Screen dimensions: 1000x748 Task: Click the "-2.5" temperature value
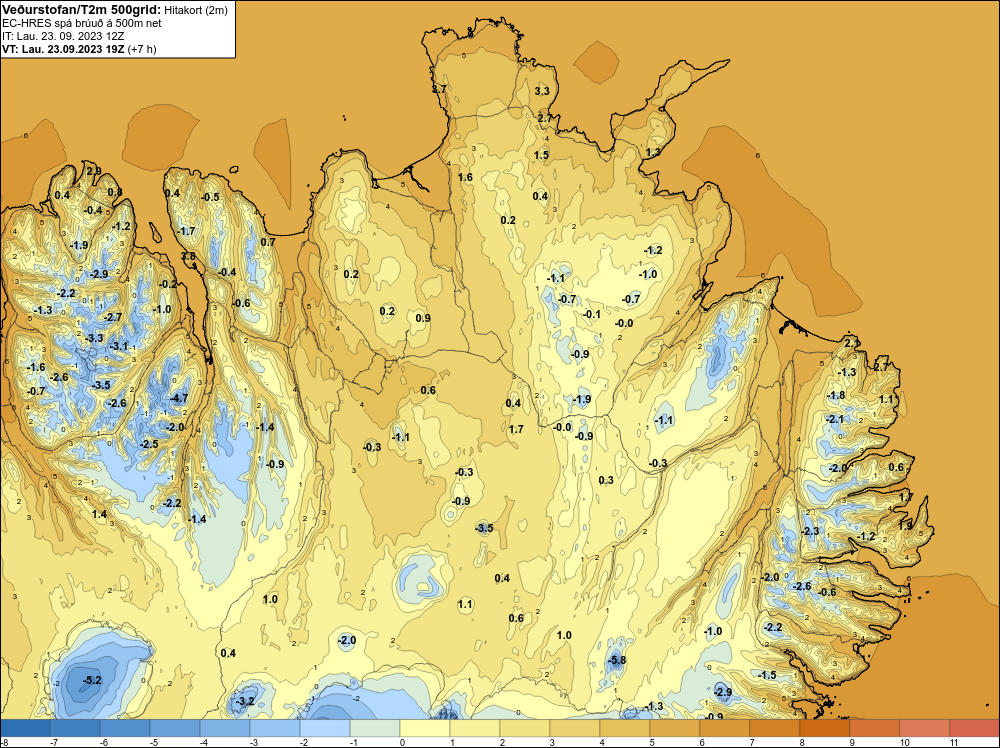pos(149,444)
